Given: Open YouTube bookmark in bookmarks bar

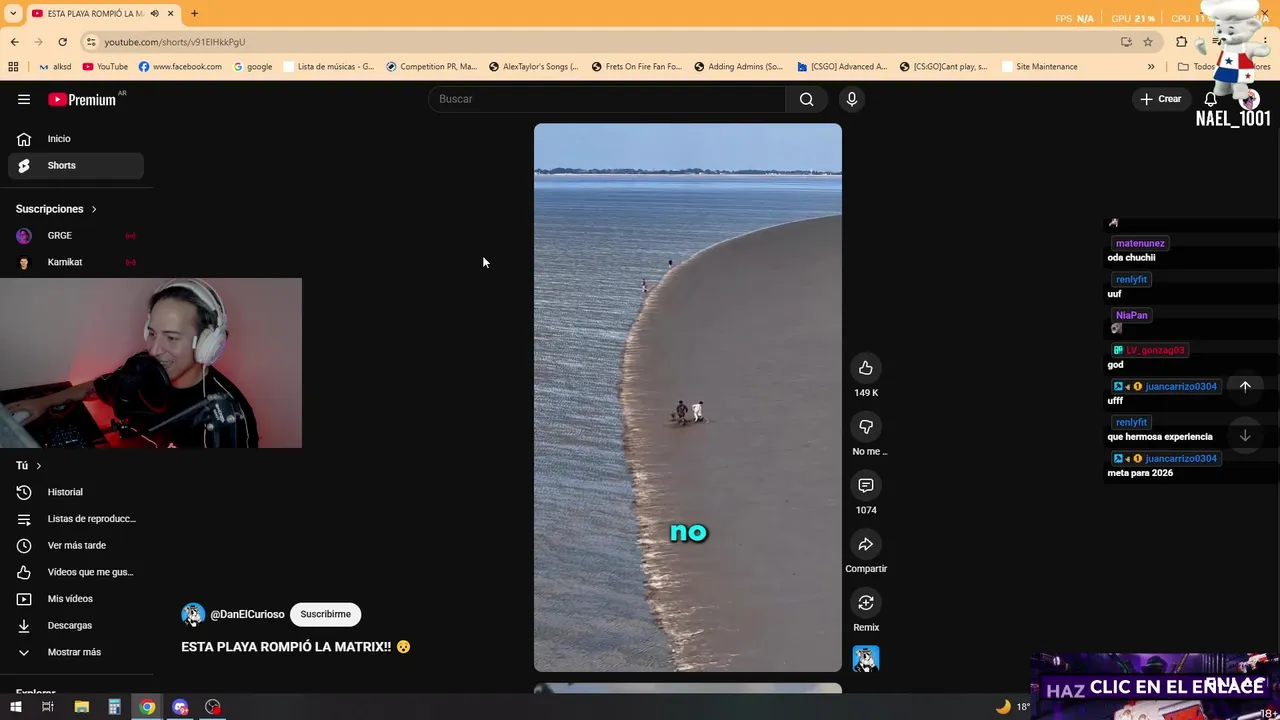Looking at the screenshot, I should [x=105, y=67].
